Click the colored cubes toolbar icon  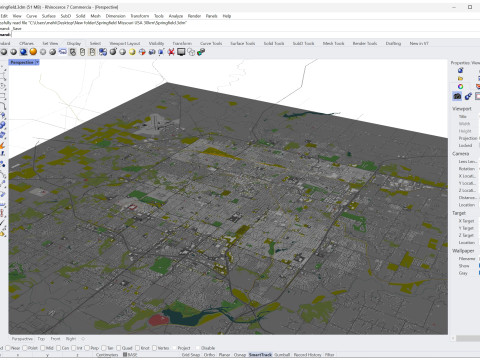point(201,52)
